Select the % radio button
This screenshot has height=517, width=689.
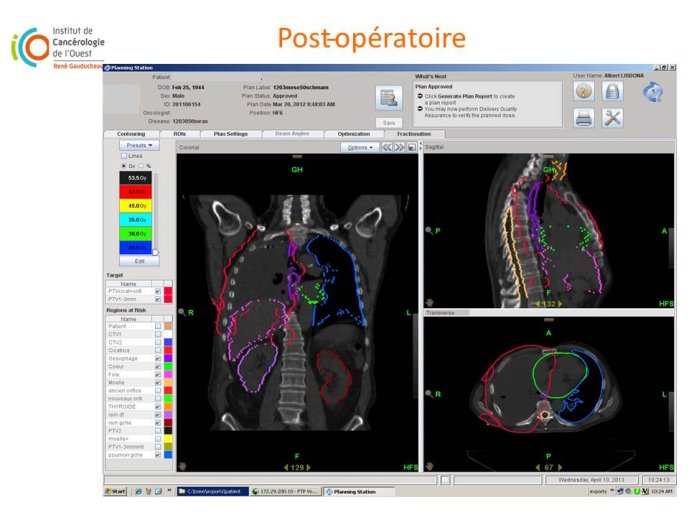pos(141,166)
